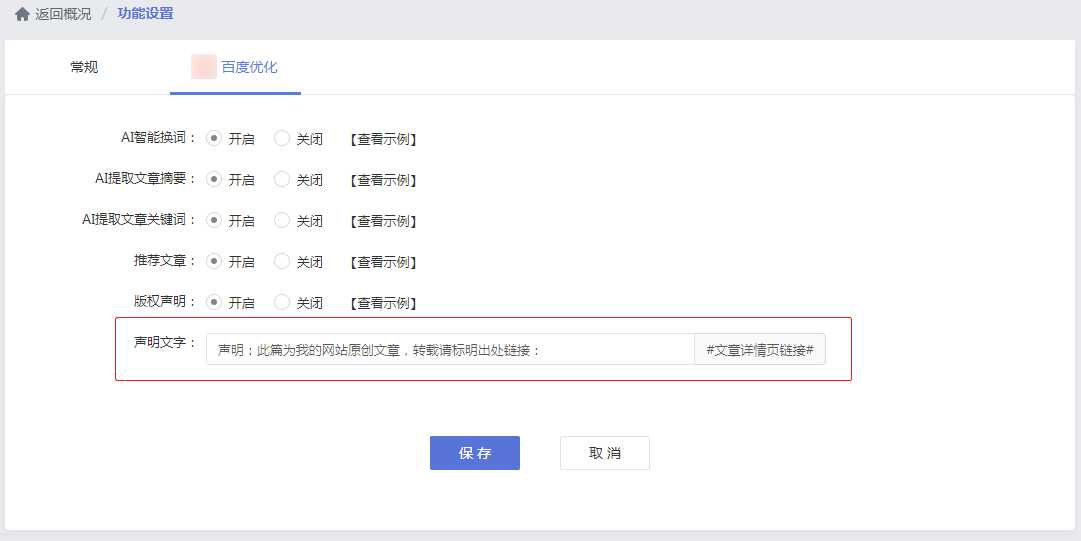Choose 关闭 for 版权声明
The width and height of the screenshot is (1081, 541).
[282, 302]
